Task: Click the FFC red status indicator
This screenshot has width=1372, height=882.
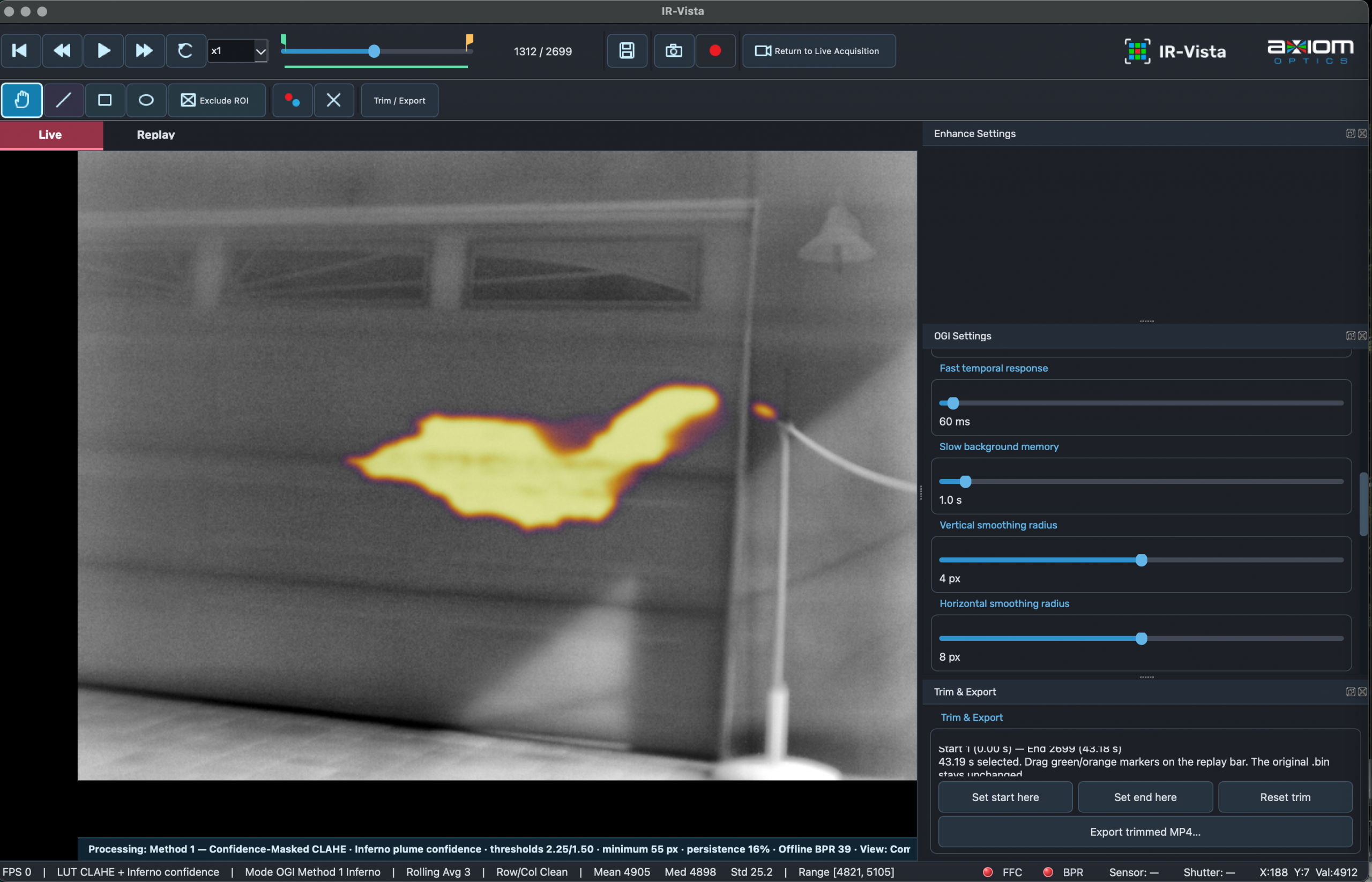Action: click(988, 872)
